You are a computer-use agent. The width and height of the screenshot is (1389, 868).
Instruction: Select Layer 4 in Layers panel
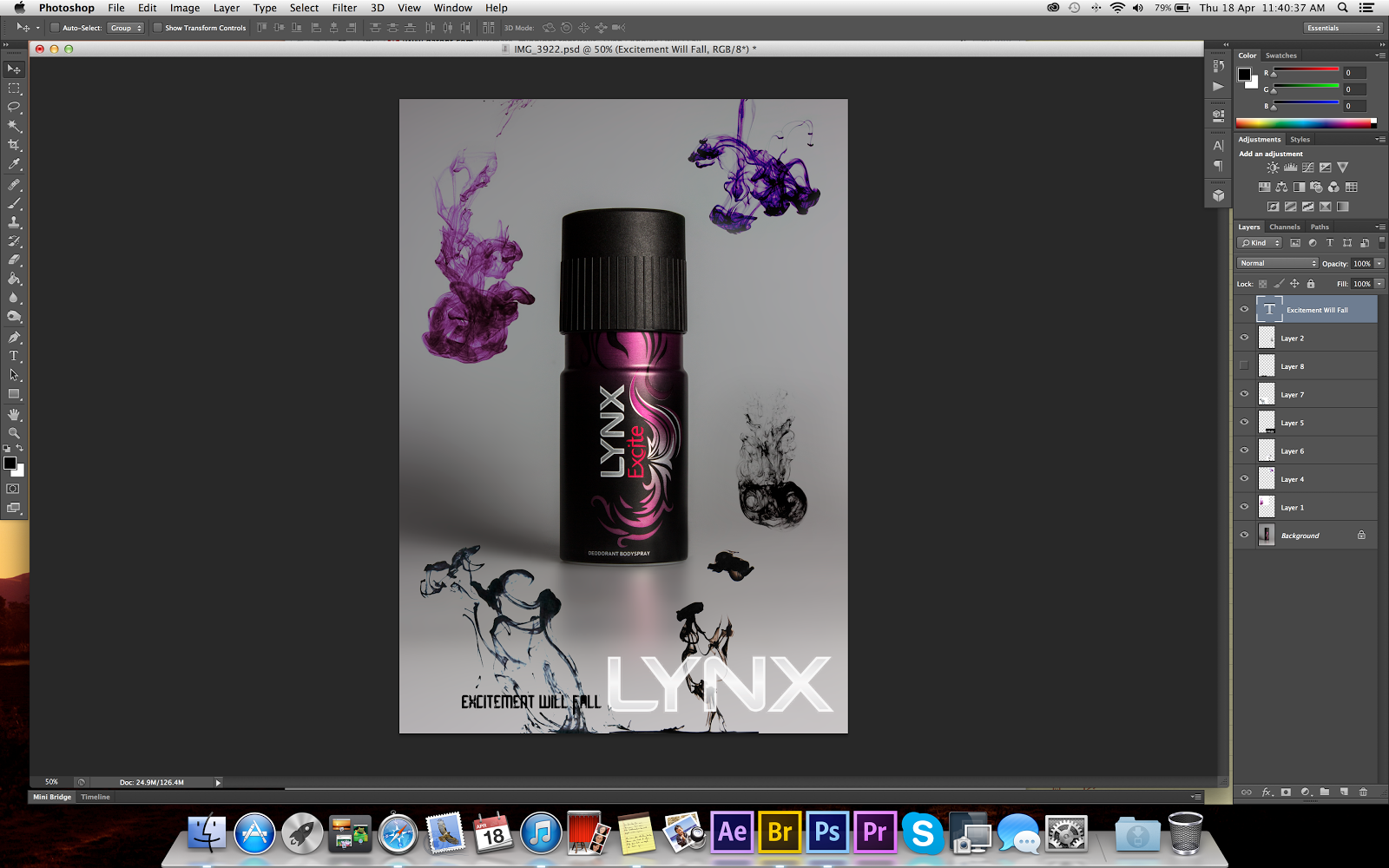[x=1316, y=479]
